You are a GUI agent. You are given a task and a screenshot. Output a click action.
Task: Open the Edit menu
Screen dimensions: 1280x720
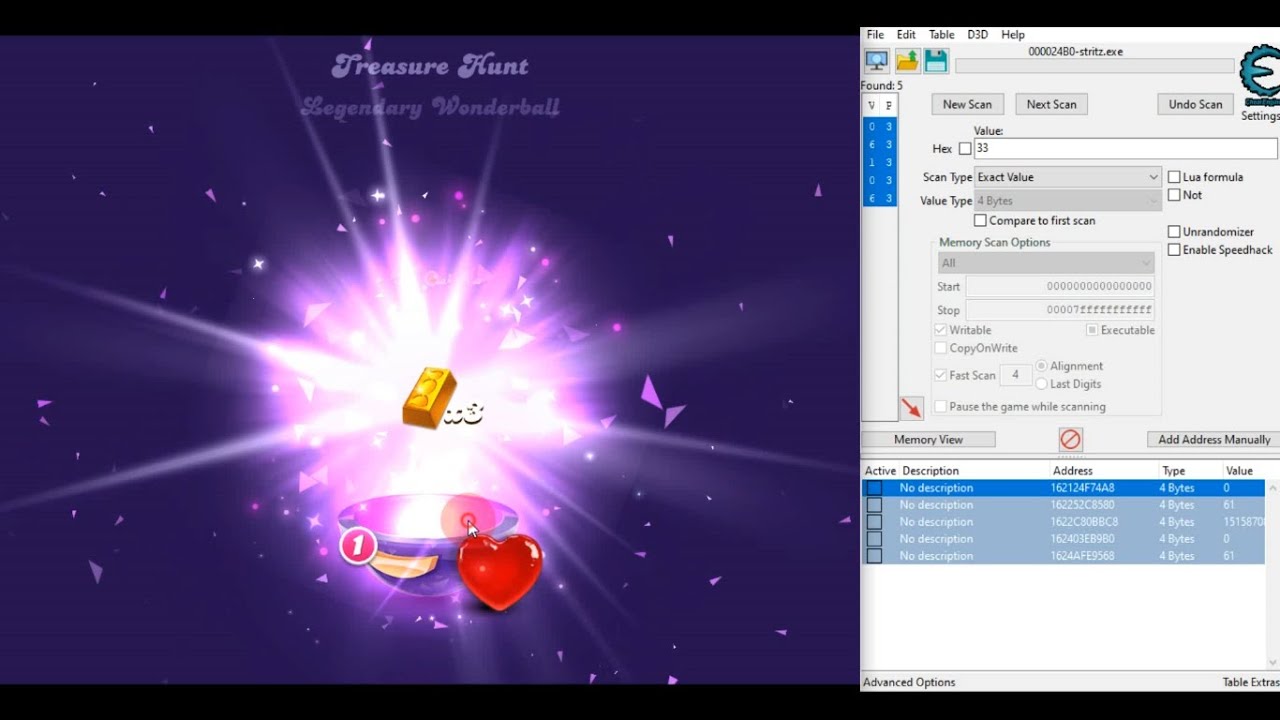906,34
